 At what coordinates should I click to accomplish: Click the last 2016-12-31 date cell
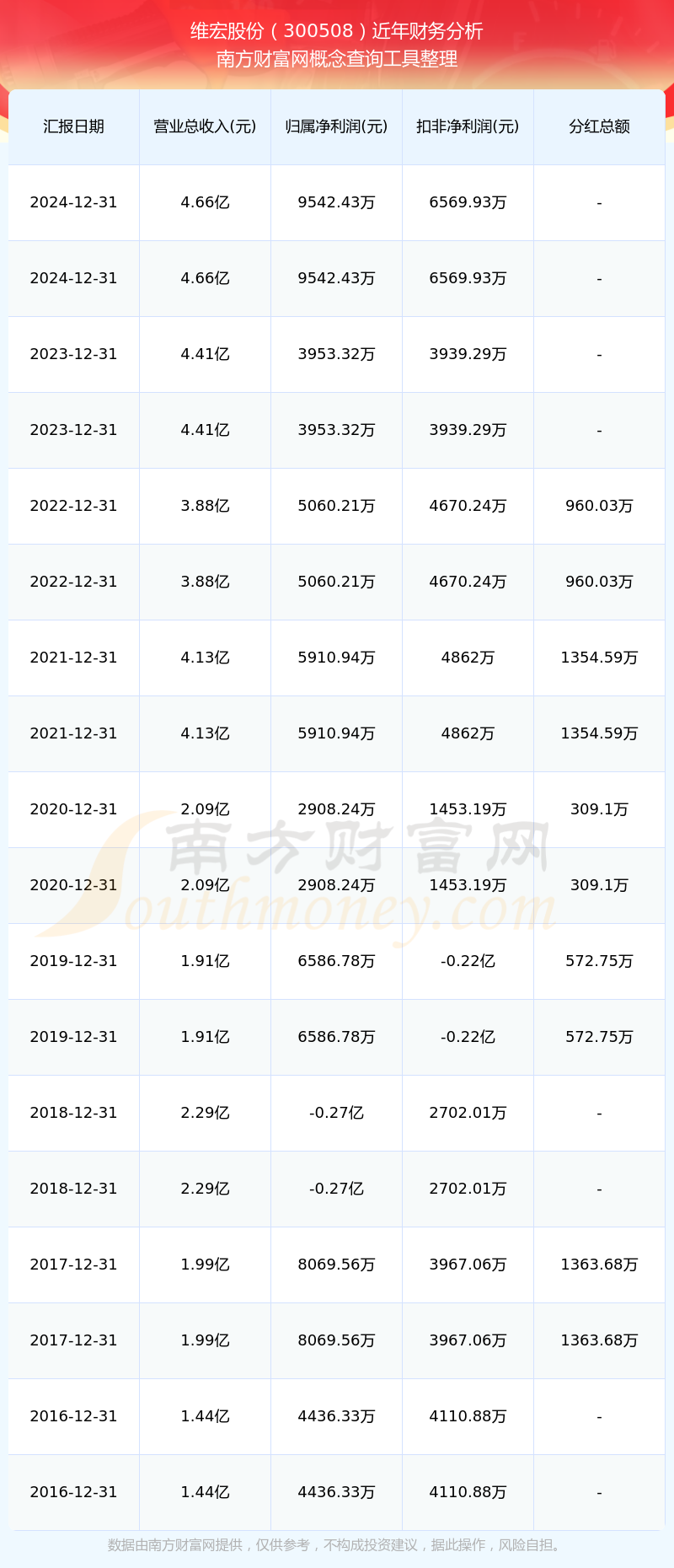[x=73, y=1492]
